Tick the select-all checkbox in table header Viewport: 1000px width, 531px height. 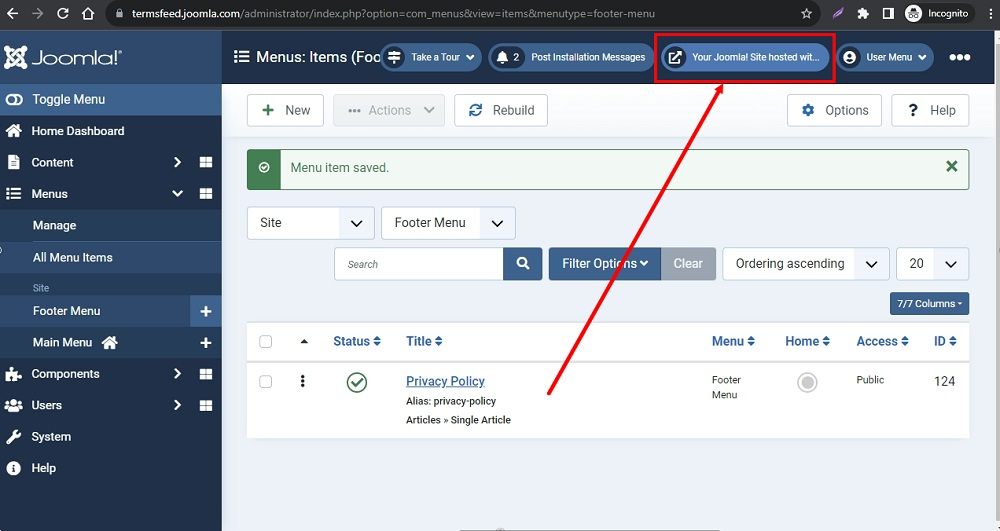coord(266,342)
